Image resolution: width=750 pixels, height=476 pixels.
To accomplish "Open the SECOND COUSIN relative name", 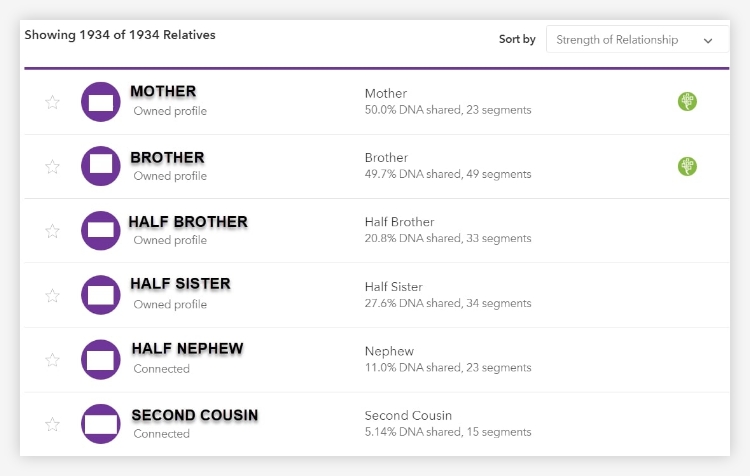I will click(x=194, y=414).
